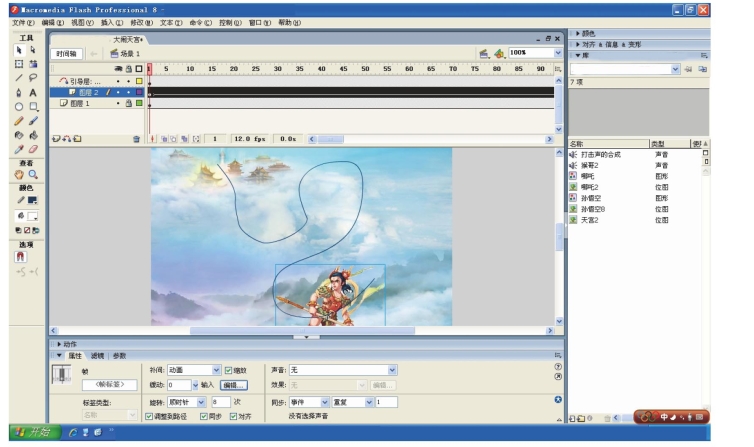Image resolution: width=754 pixels, height=447 pixels.
Task: Delete layer with the trash icon
Action: tap(136, 139)
